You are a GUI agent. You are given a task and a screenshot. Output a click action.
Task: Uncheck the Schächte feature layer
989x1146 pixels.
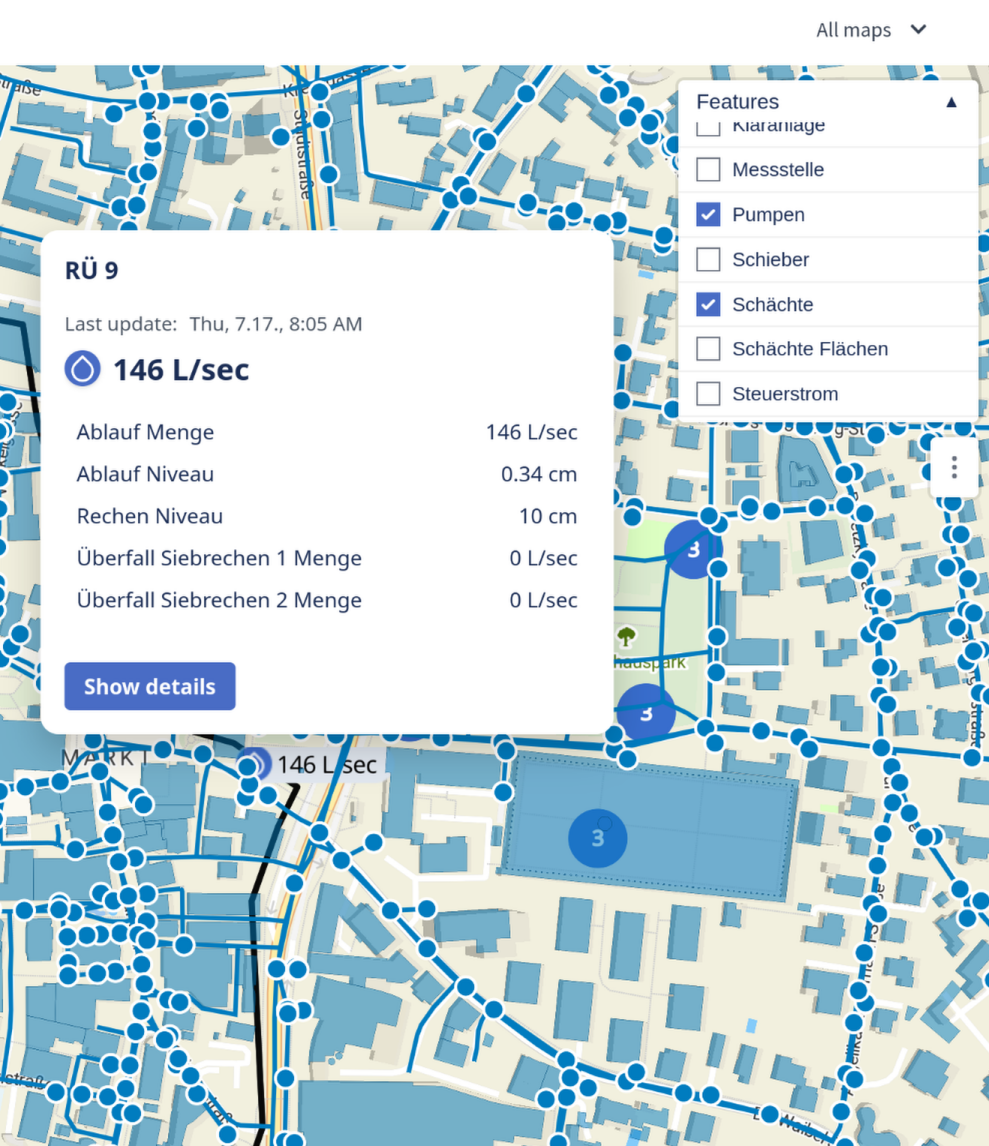pos(707,304)
